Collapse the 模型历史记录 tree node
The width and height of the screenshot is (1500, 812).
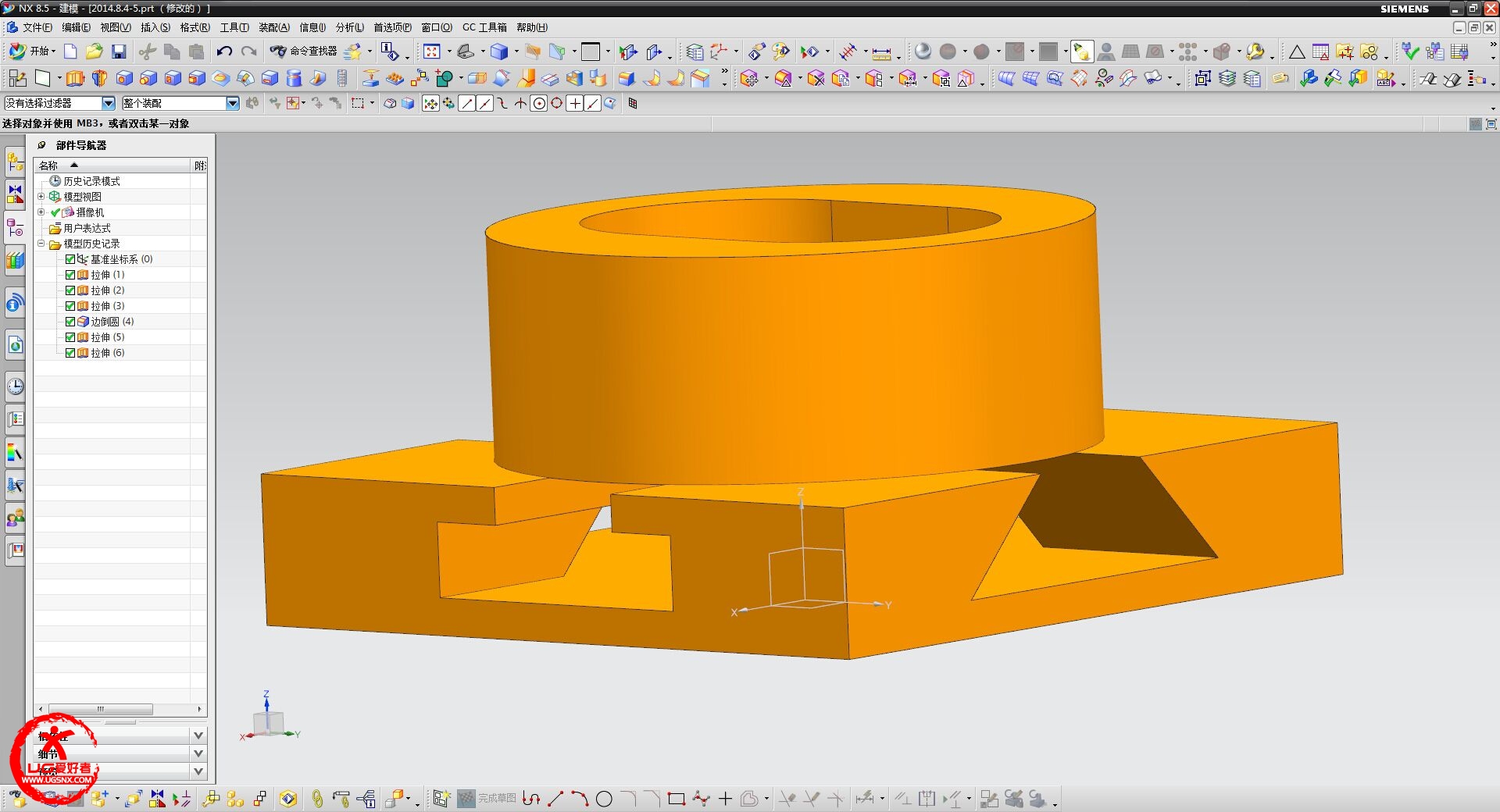click(41, 244)
